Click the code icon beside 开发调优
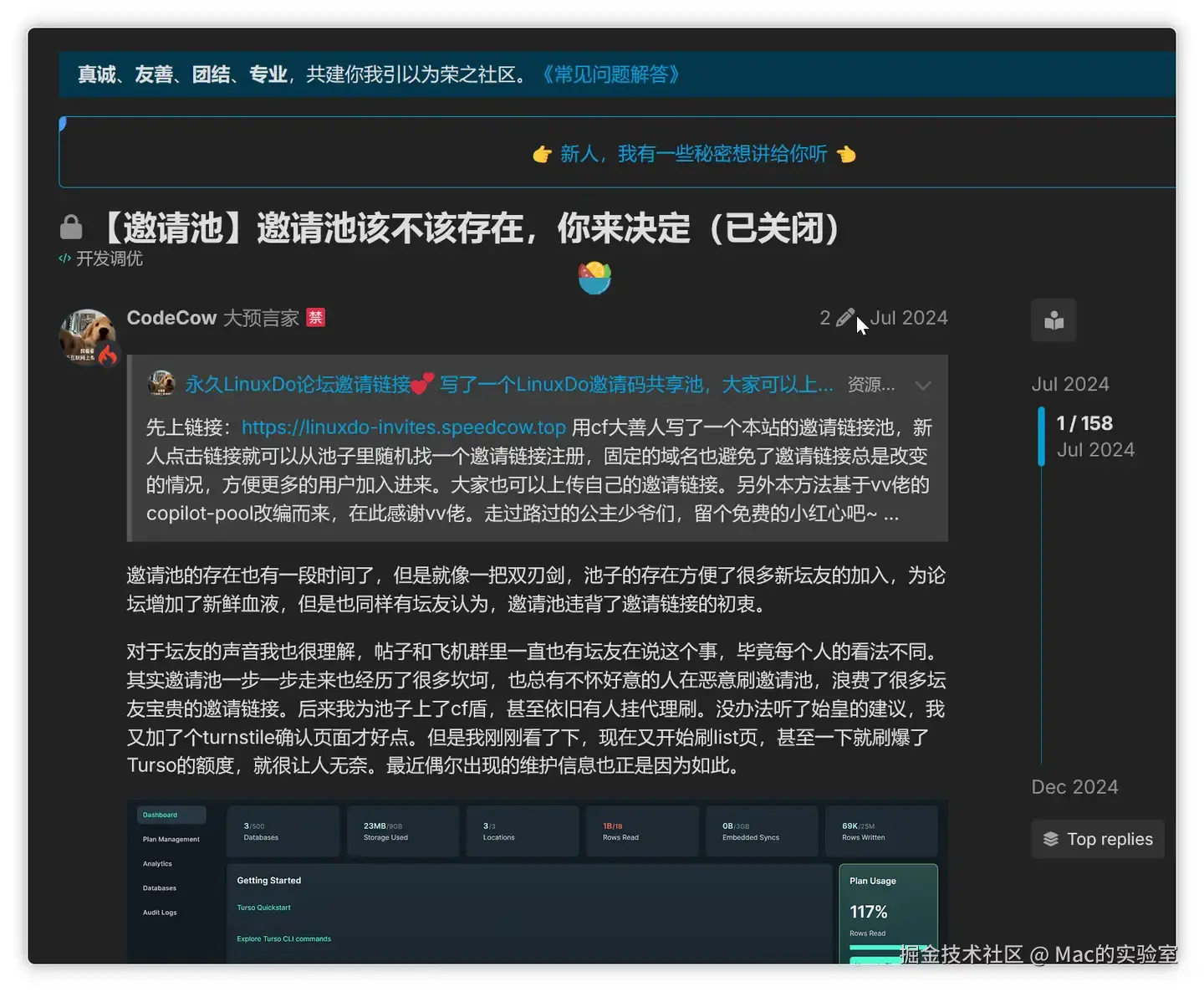1204x992 pixels. point(65,258)
